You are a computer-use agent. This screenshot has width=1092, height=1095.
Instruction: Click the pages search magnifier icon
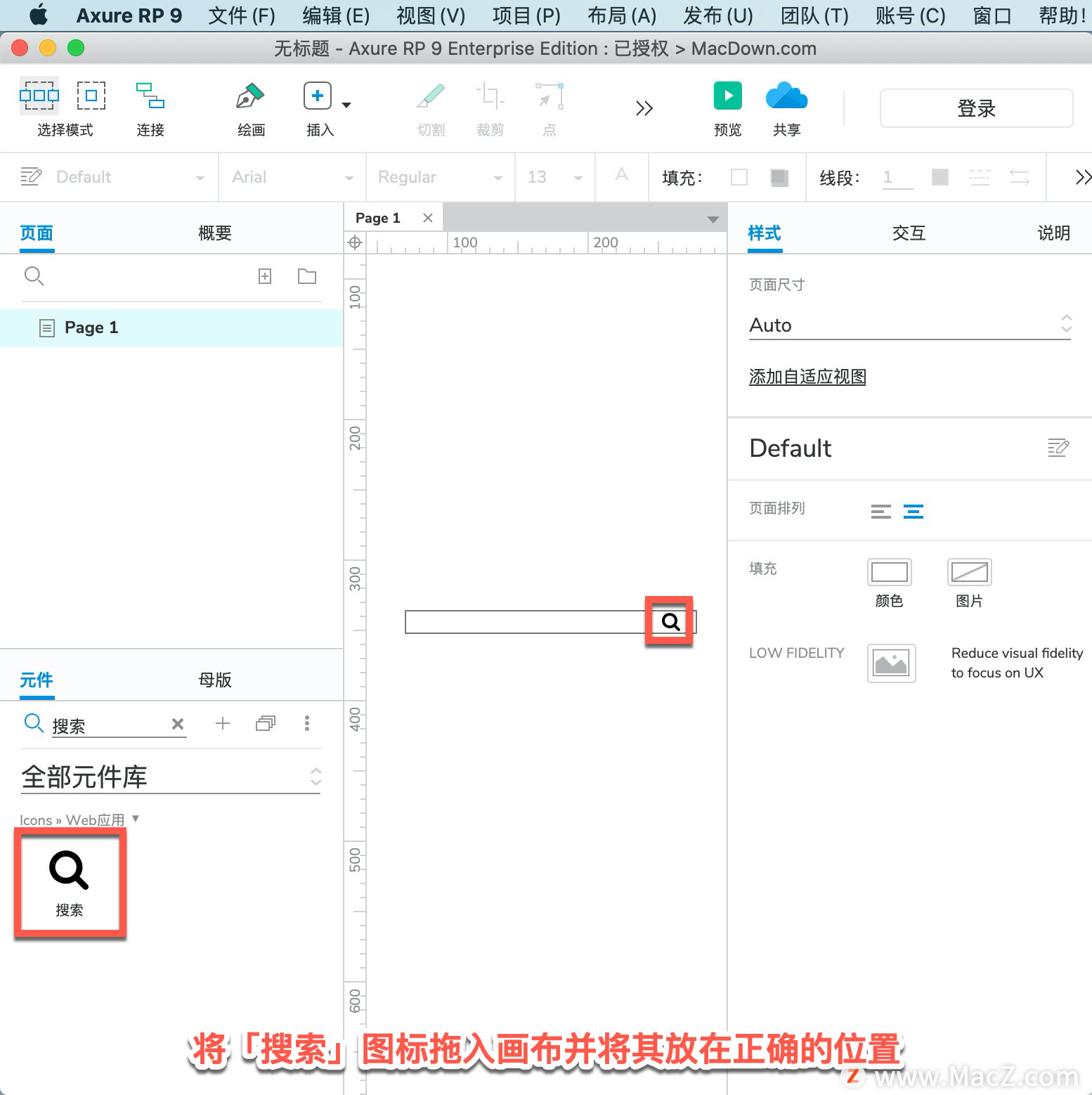click(x=34, y=276)
